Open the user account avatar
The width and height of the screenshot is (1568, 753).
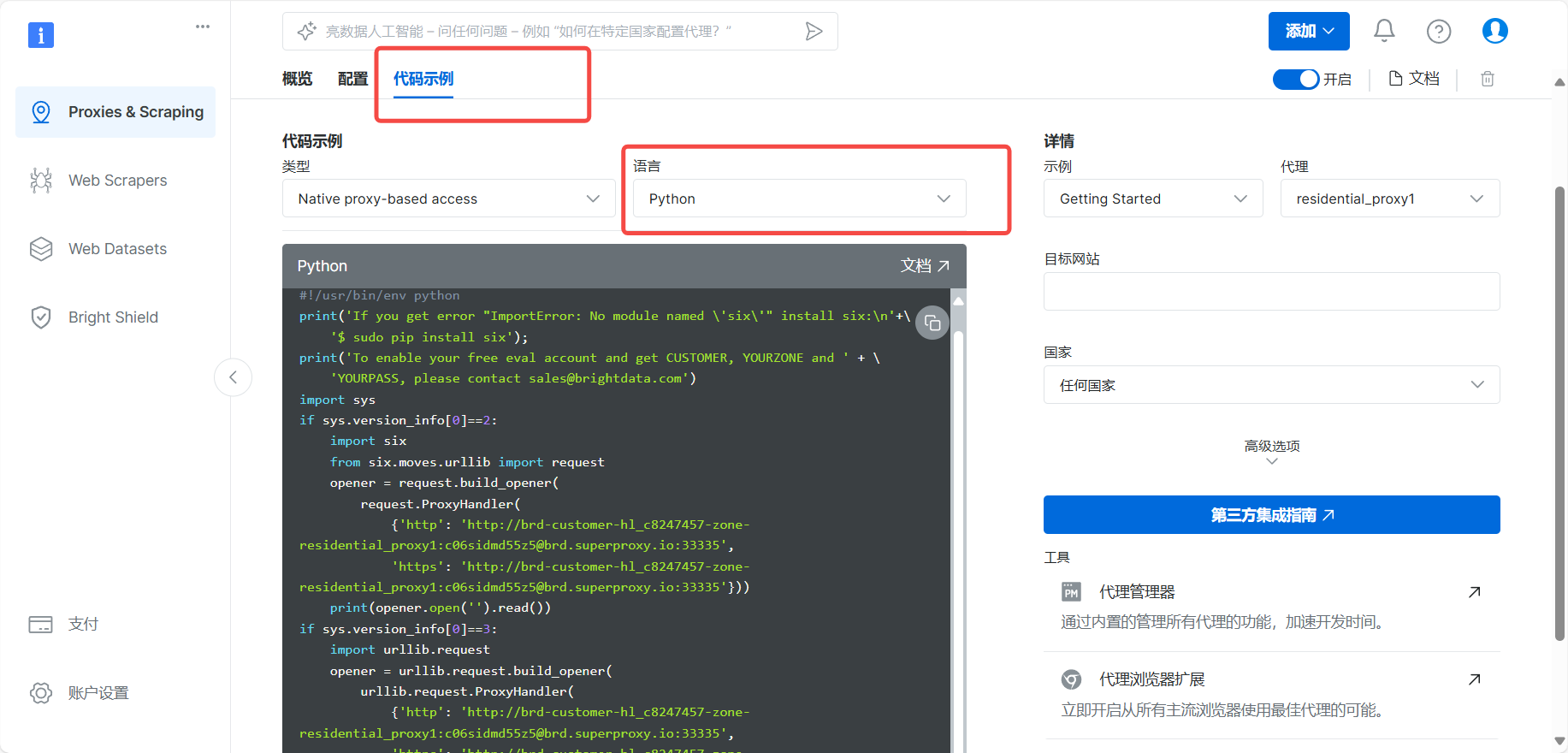tap(1494, 31)
